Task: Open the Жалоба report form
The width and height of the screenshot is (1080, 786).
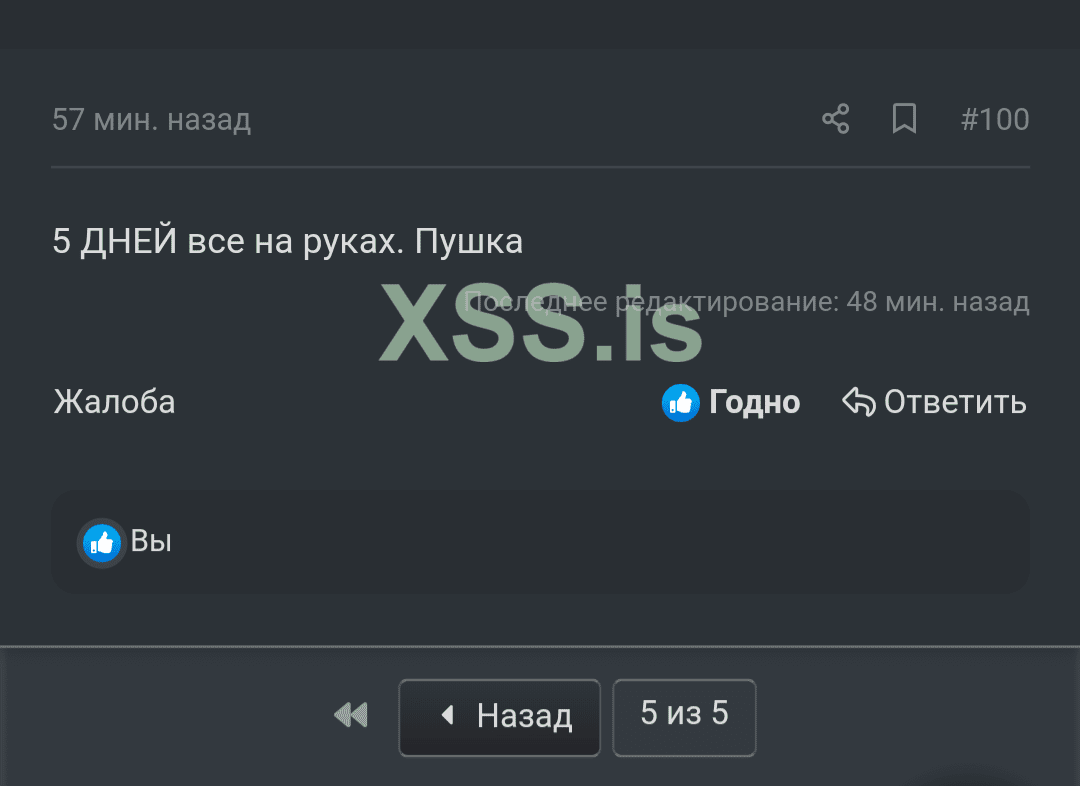Action: [113, 402]
